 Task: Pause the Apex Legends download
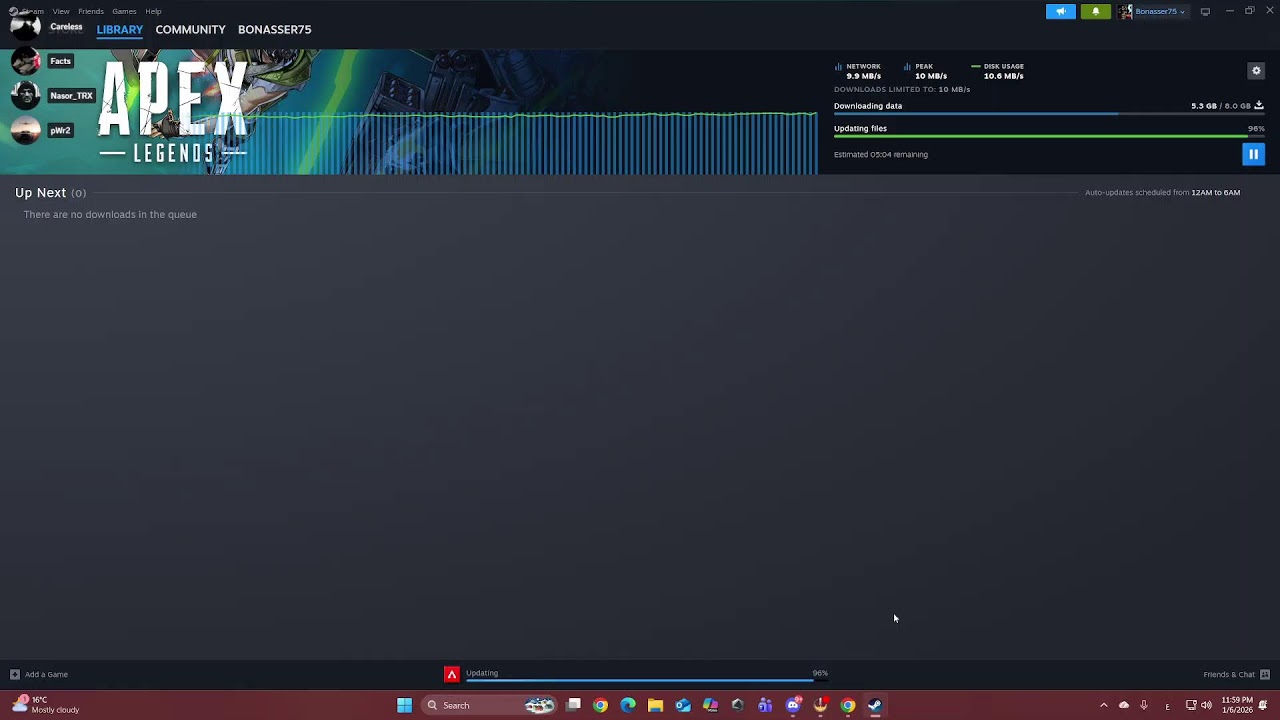tap(1253, 154)
